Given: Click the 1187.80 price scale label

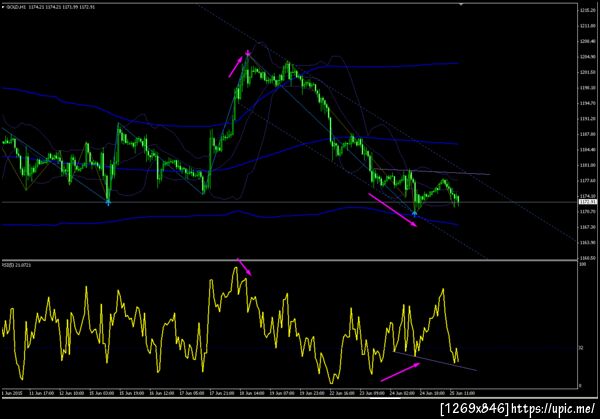Looking at the screenshot, I should click(x=587, y=134).
